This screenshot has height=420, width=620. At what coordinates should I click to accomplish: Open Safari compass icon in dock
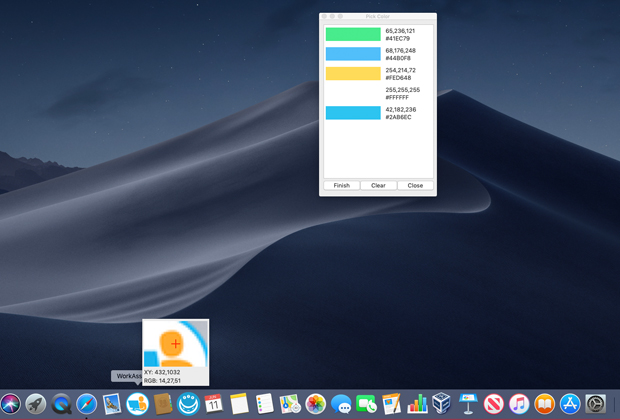pyautogui.click(x=86, y=404)
